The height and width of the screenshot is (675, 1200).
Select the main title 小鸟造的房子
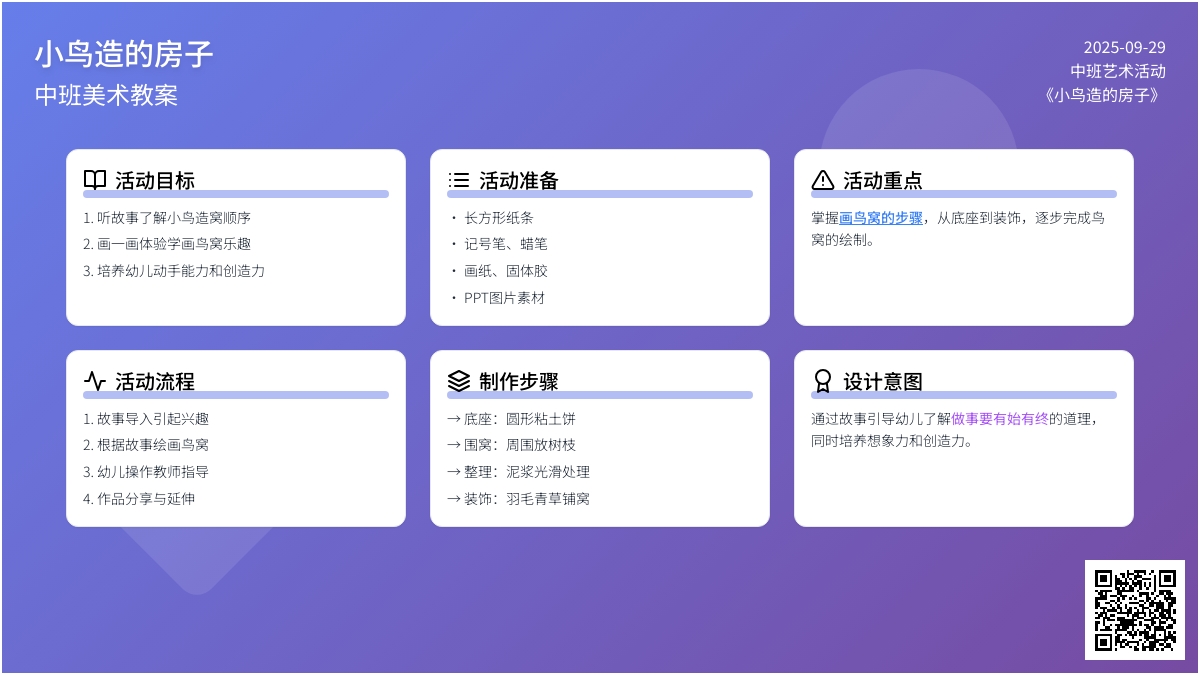(124, 54)
